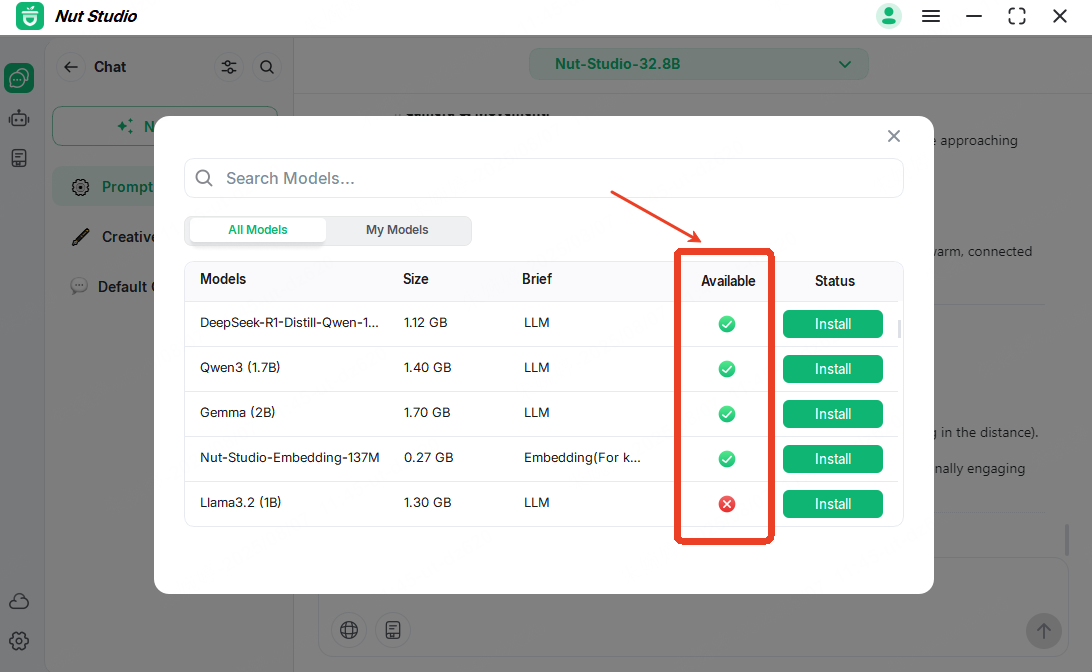Click the 0.27 GB size cell
1092x672 pixels.
pos(428,458)
